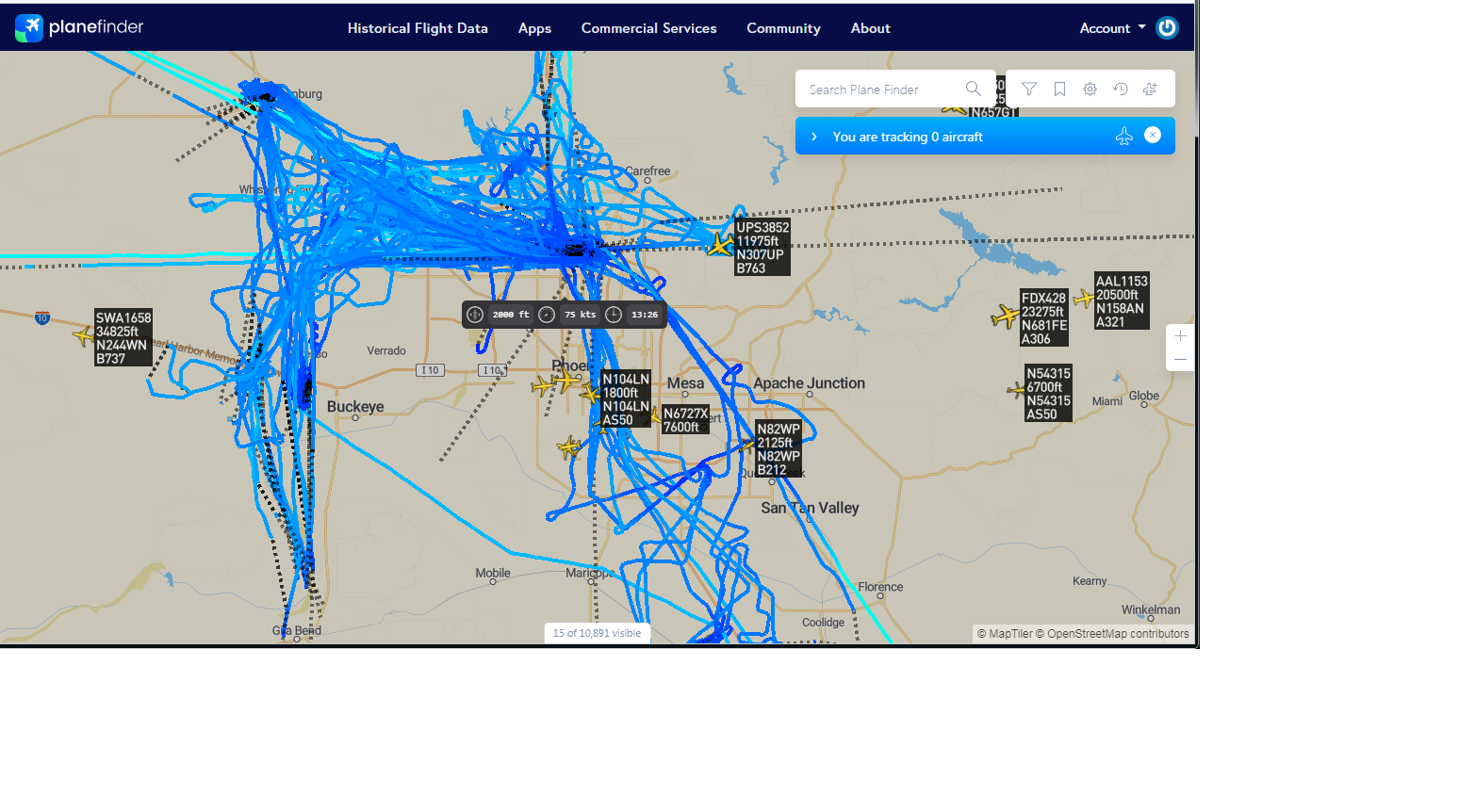Click the '15 of 10,891 visible' counter

[x=598, y=633]
